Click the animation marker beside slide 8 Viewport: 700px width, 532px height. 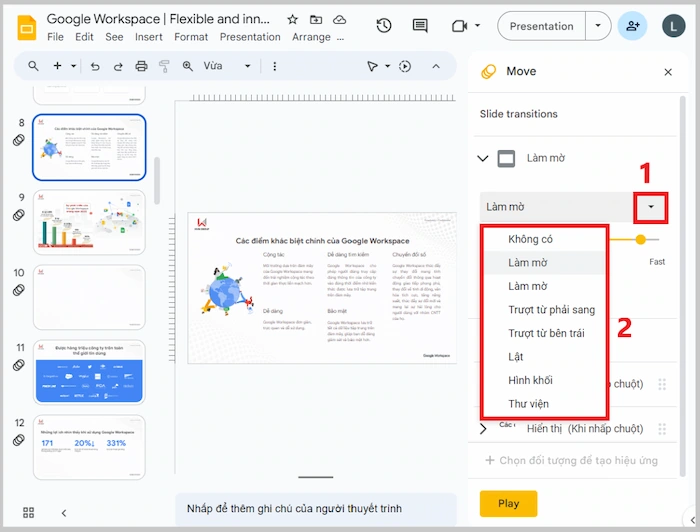point(18,140)
